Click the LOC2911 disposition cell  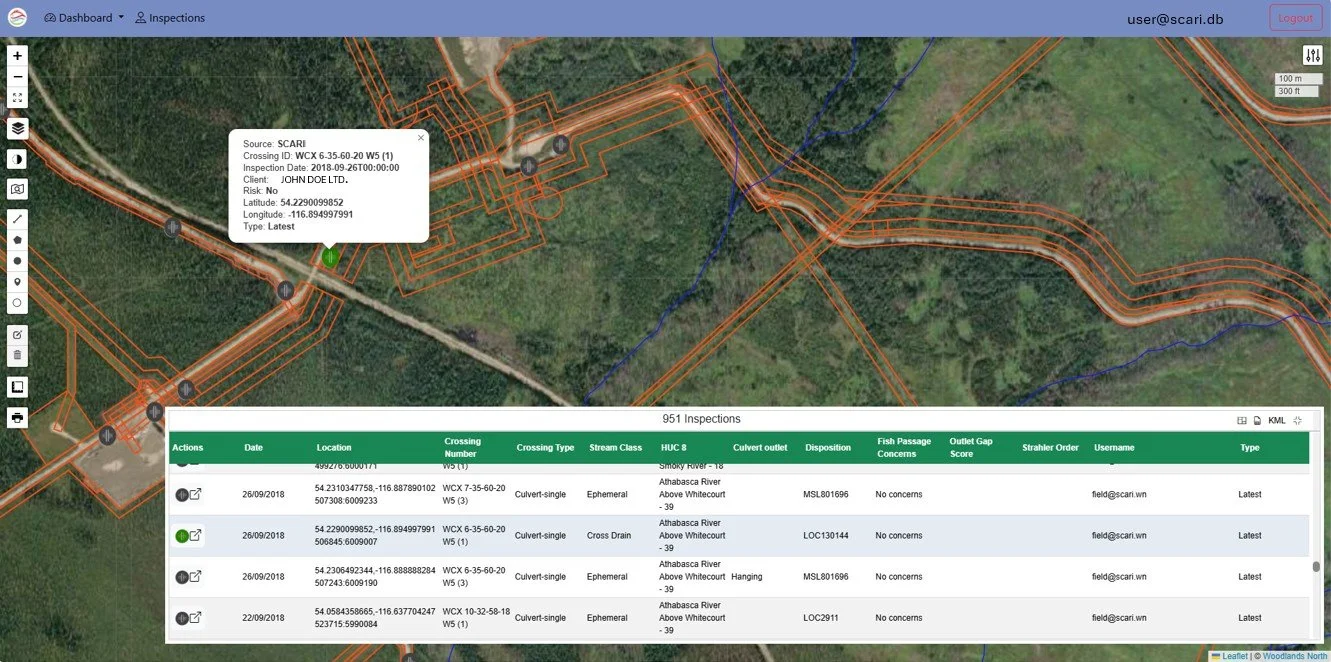pos(822,618)
